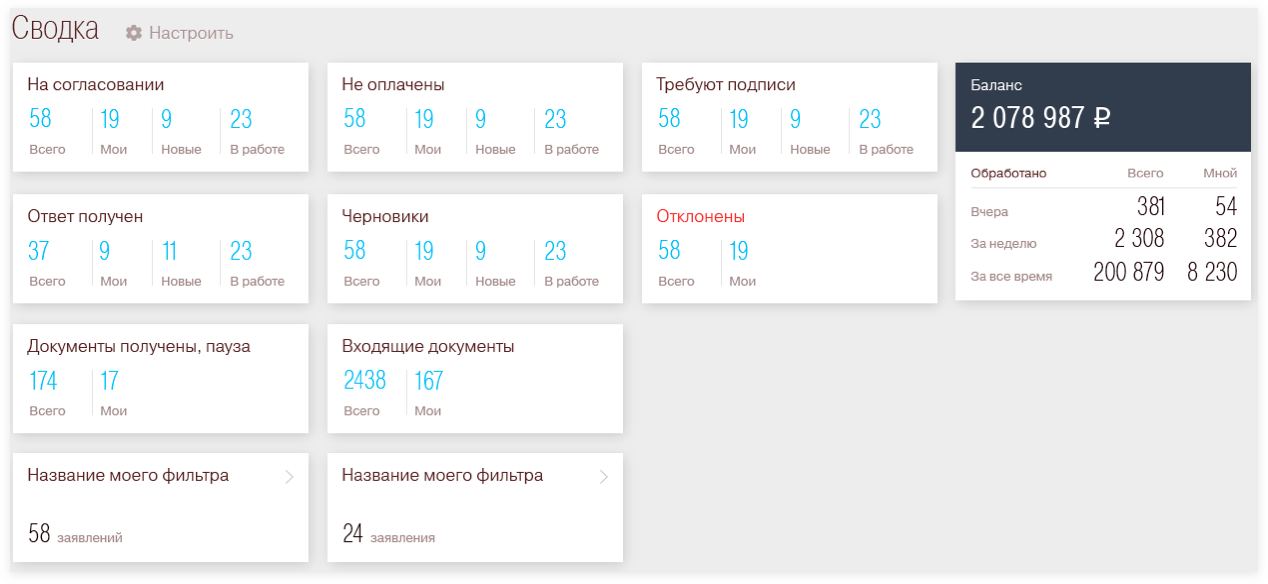Image resolution: width=1268 pixels, height=584 pixels.
Task: Select 17 Мои in Документы получены, пауза
Action: click(114, 393)
